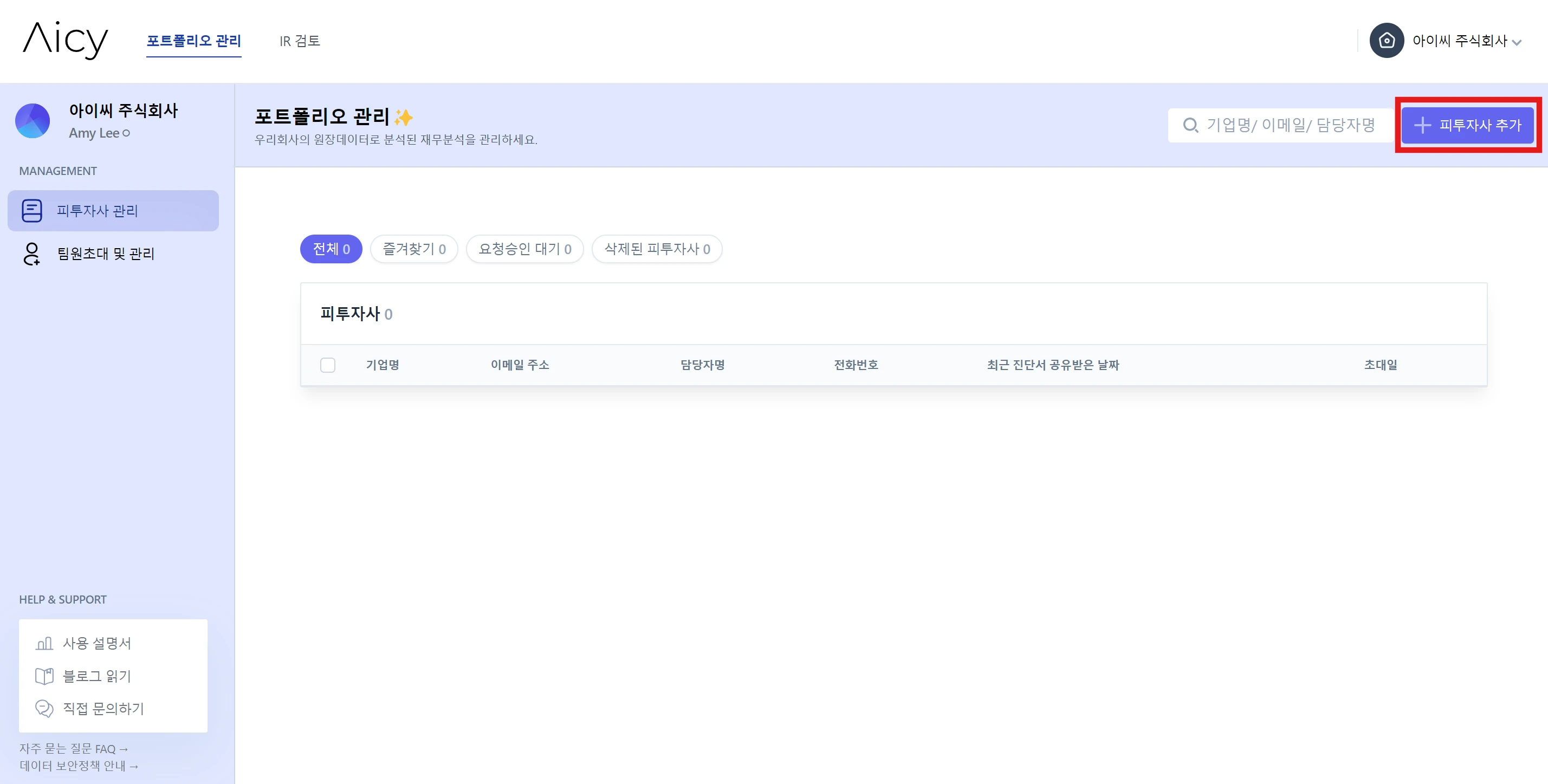This screenshot has height=784, width=1548.
Task: Select 피투자사 관리 in the sidebar
Action: (113, 211)
